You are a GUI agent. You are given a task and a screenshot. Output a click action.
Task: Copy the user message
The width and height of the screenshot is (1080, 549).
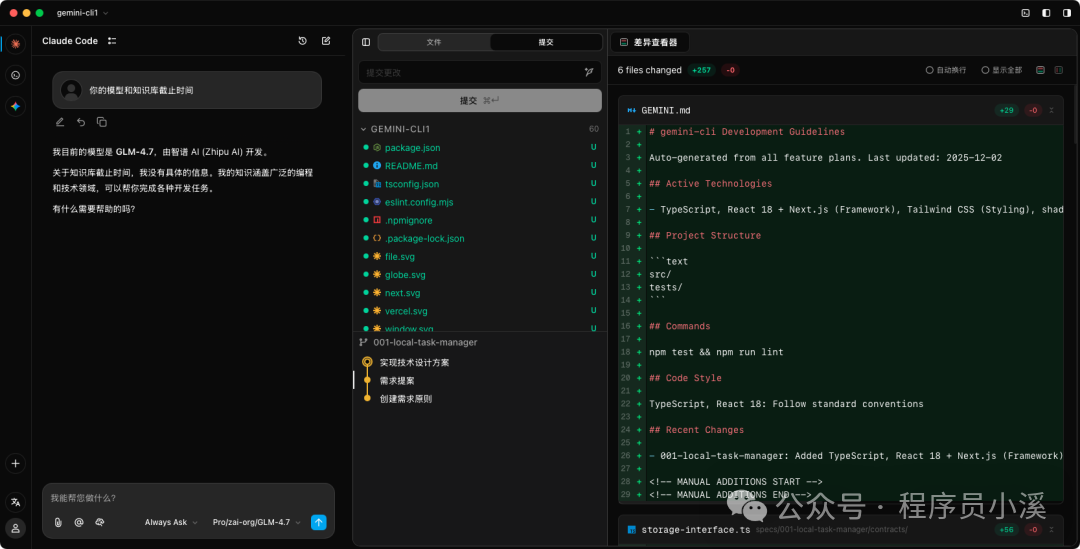click(101, 122)
